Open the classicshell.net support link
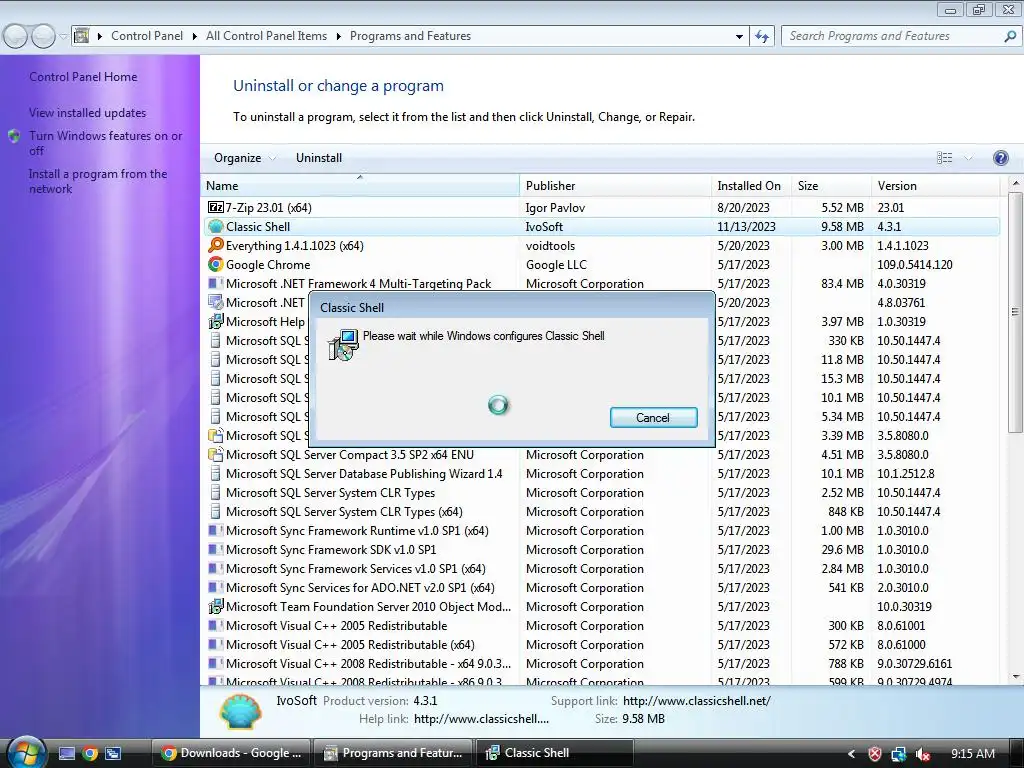The width and height of the screenshot is (1024, 768). (x=696, y=701)
